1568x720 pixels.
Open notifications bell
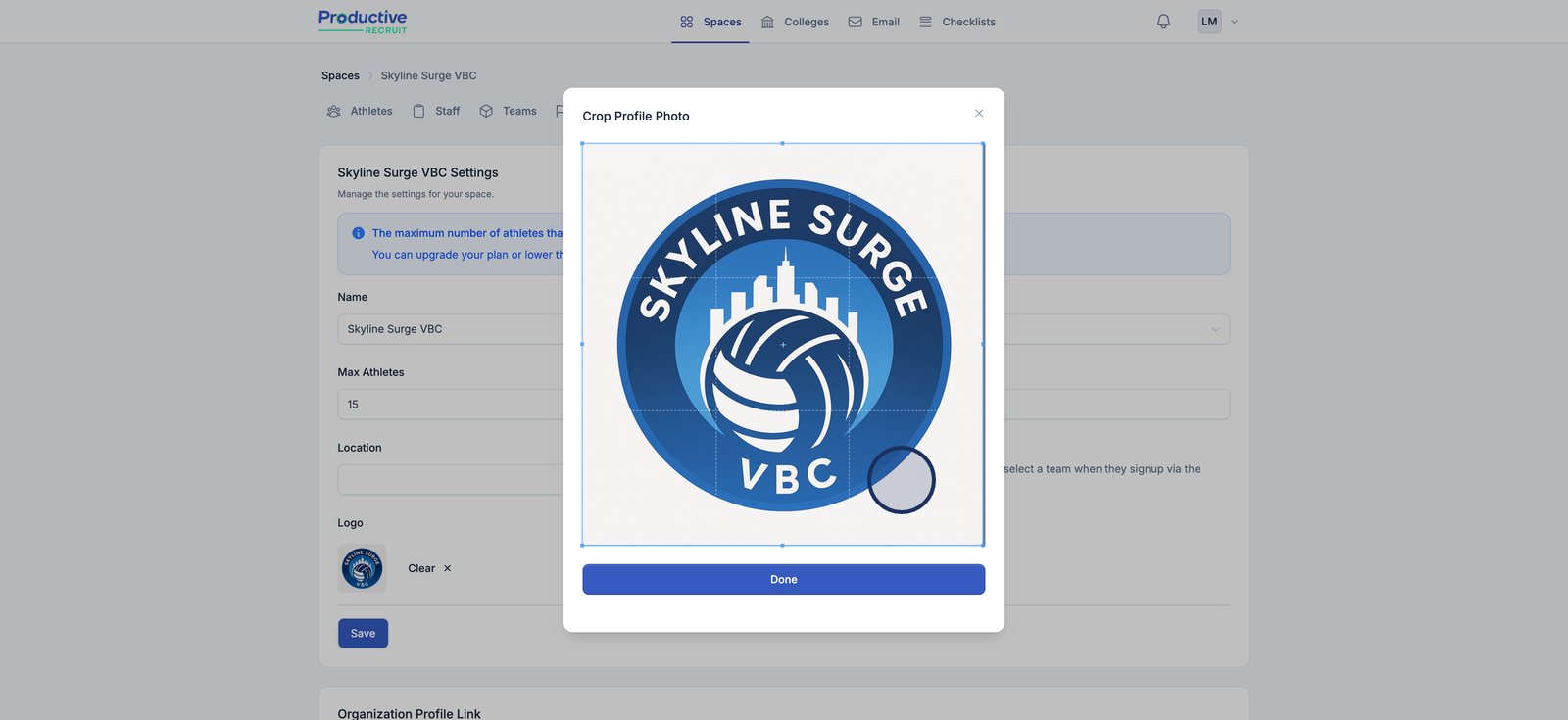1163,22
